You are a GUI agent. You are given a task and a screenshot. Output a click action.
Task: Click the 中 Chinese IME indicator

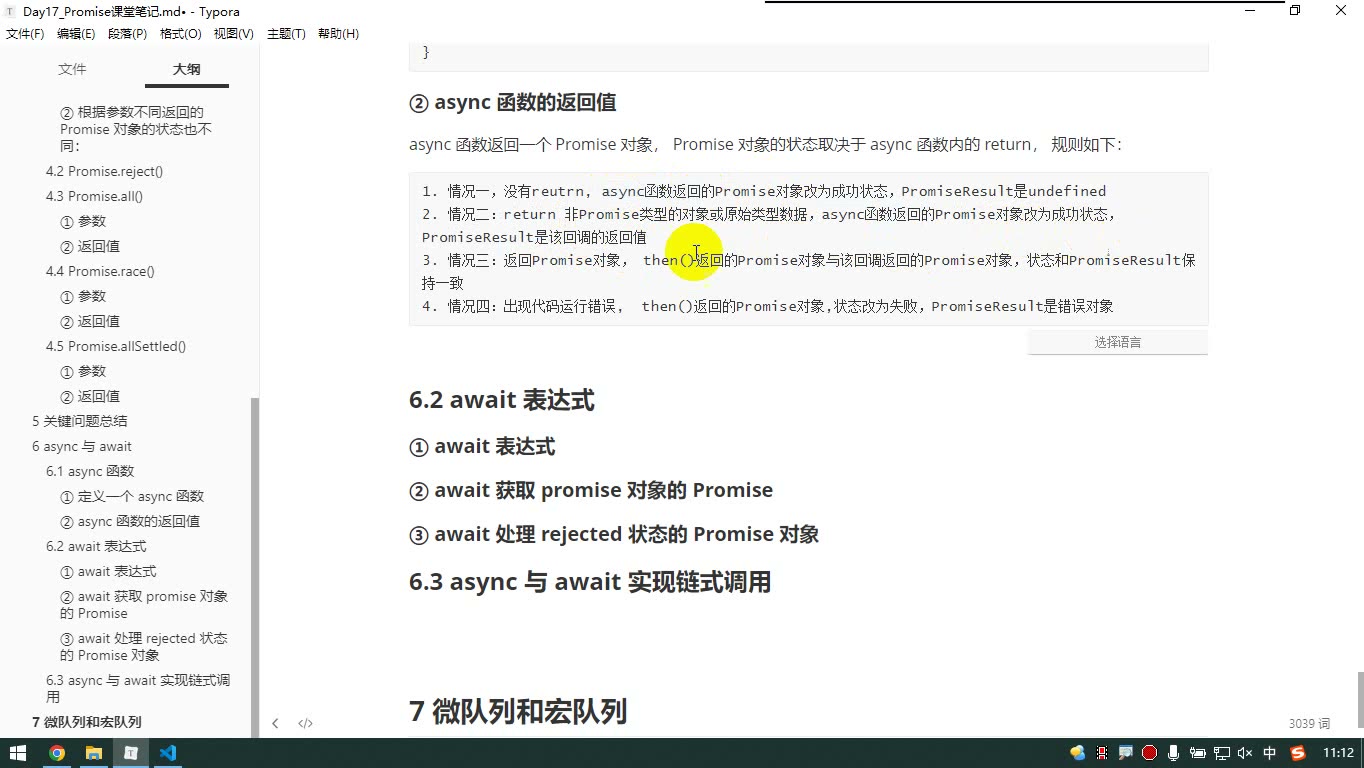[1270, 753]
